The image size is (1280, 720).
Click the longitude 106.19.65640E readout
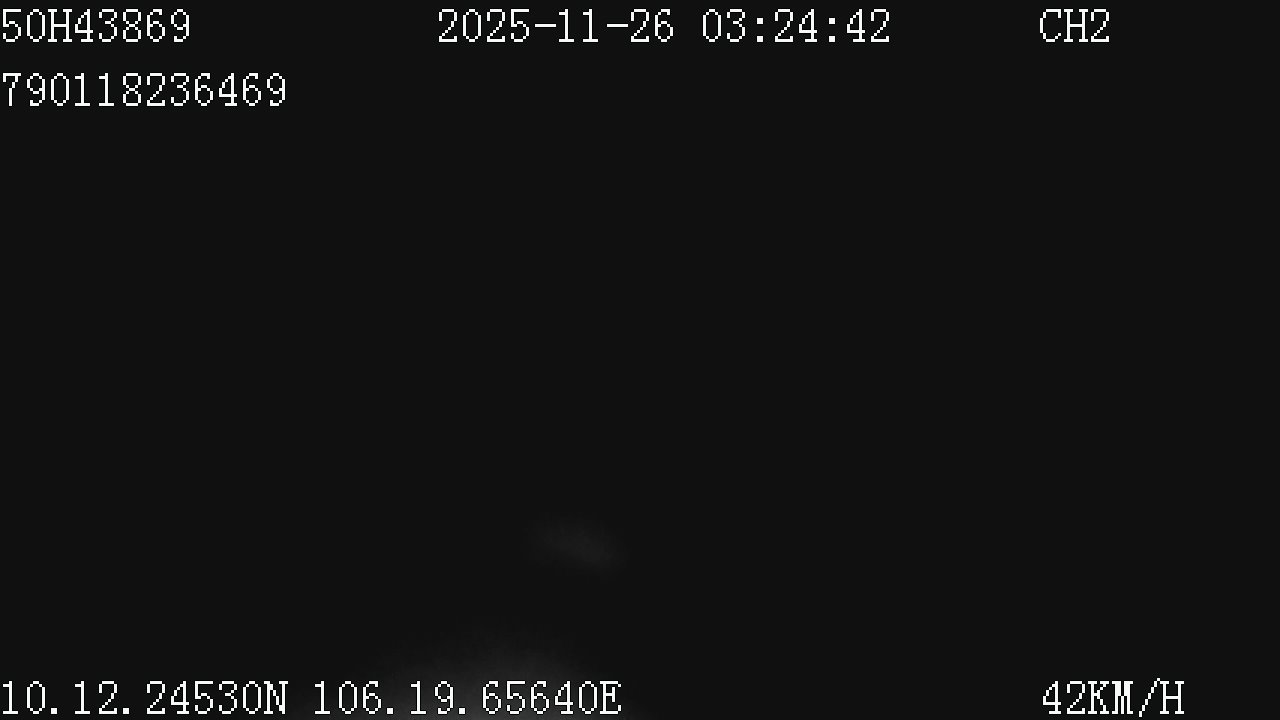click(468, 698)
